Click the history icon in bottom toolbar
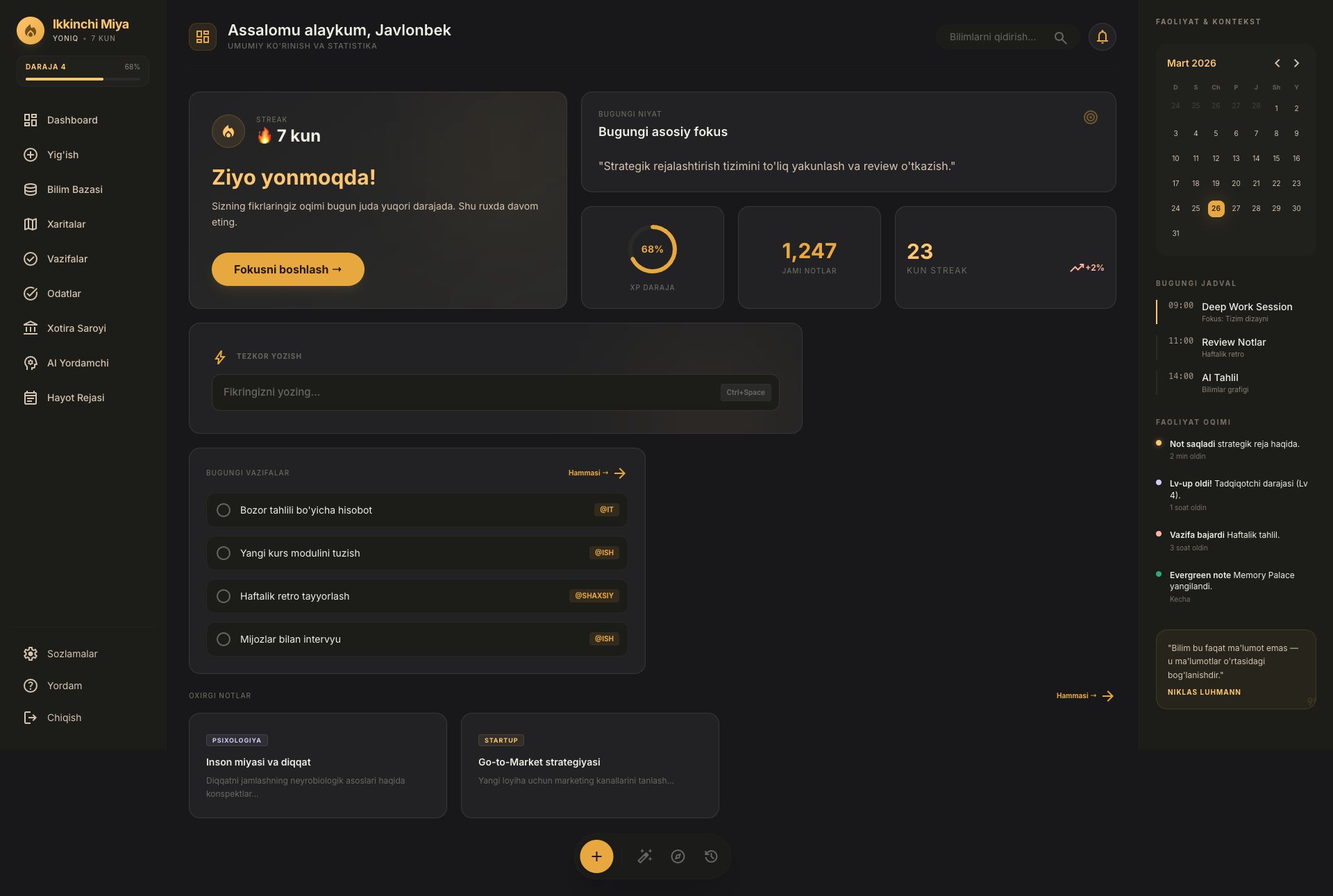The height and width of the screenshot is (896, 1333). (x=711, y=856)
